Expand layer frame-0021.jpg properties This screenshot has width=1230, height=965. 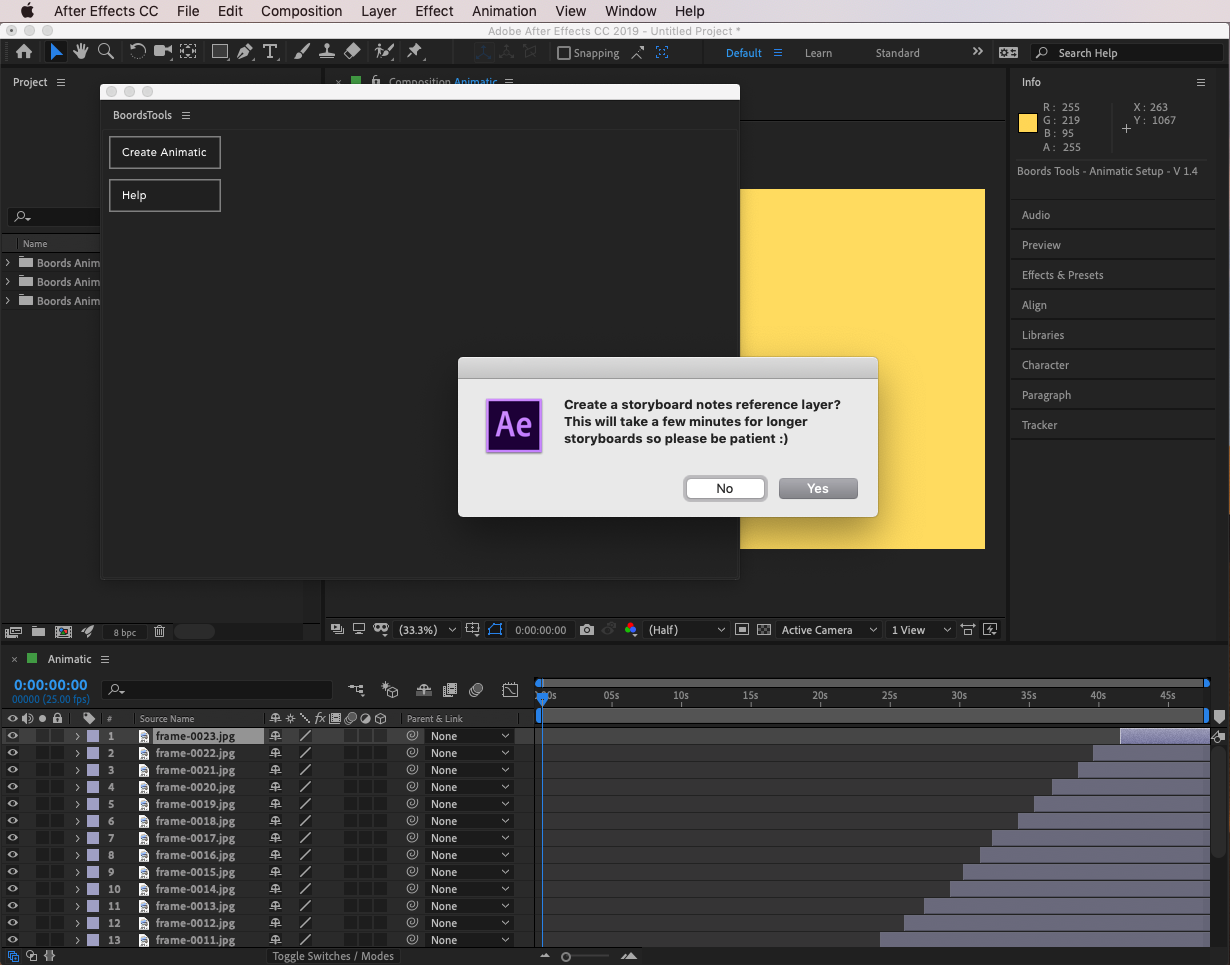coord(77,770)
